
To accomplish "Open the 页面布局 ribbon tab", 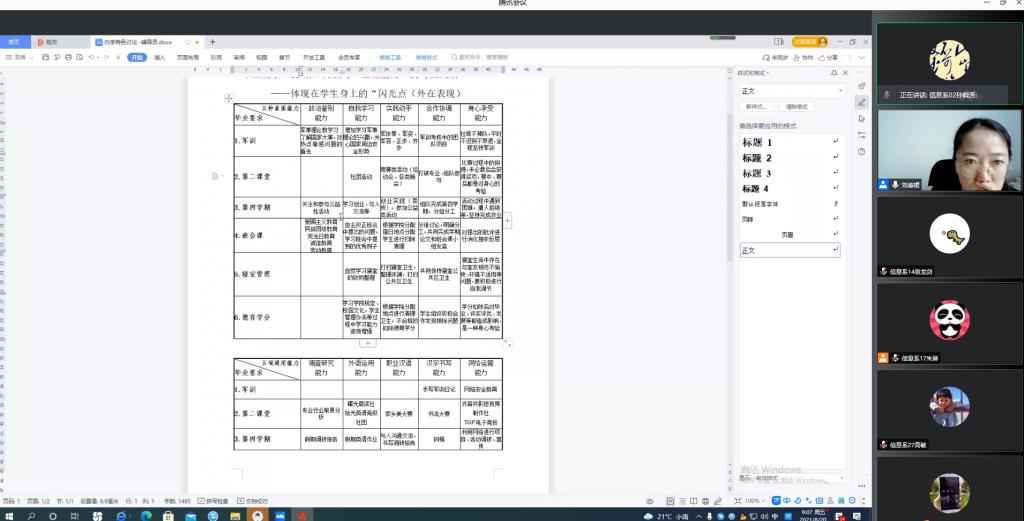I will point(187,57).
